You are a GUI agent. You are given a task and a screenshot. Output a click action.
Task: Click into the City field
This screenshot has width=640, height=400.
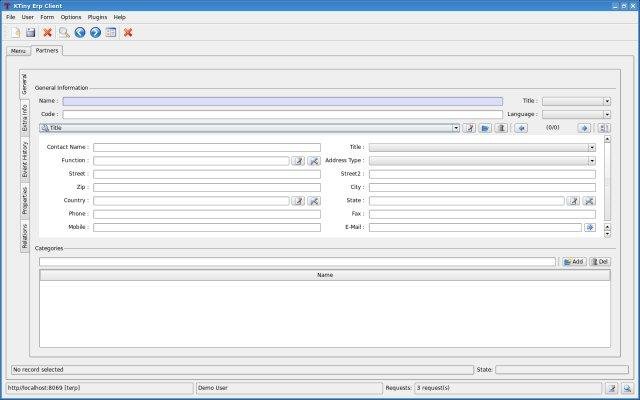point(482,187)
